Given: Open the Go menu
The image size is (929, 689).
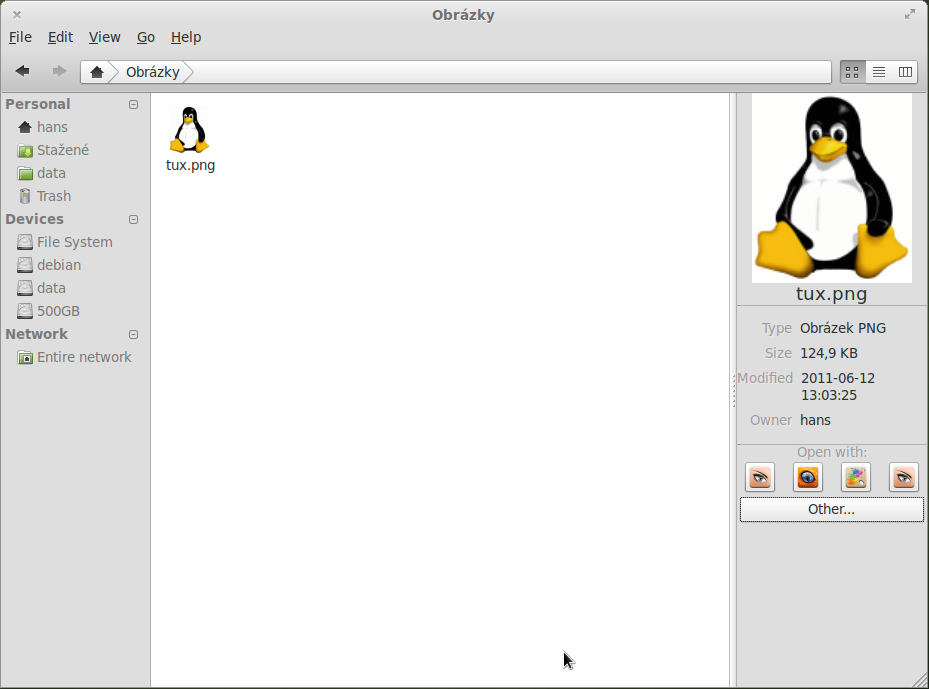Looking at the screenshot, I should (x=146, y=37).
